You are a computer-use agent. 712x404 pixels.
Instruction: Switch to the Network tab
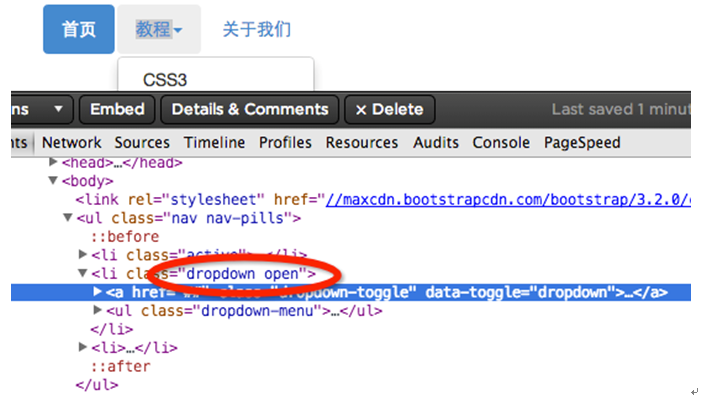(x=72, y=143)
